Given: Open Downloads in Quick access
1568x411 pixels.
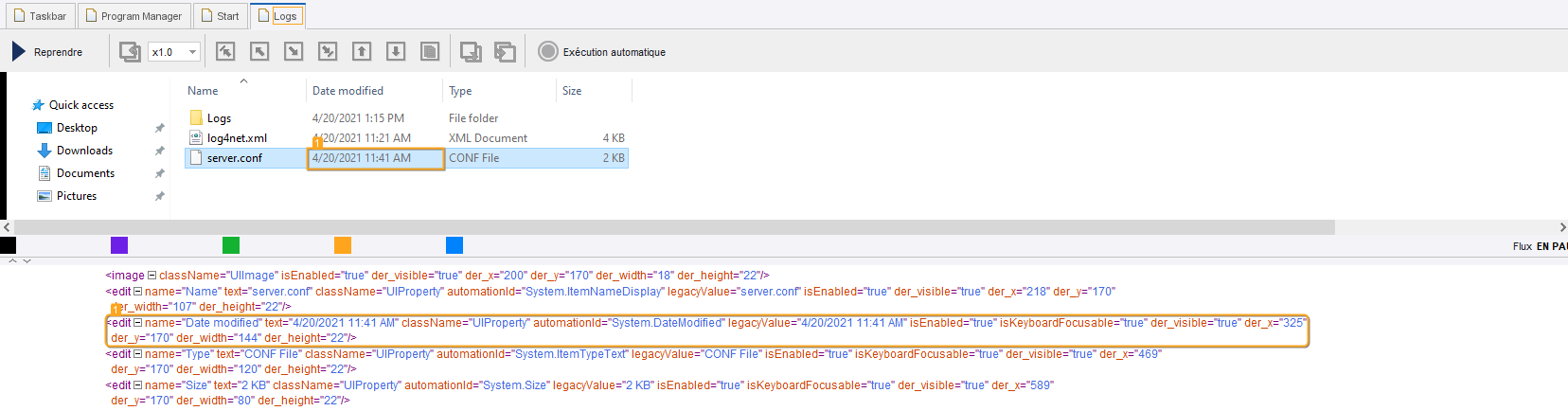Looking at the screenshot, I should [84, 151].
